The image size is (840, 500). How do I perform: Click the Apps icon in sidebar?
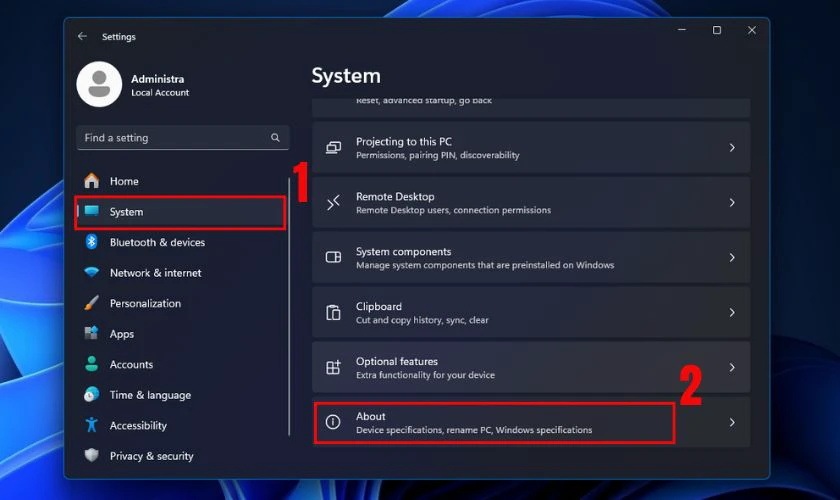92,333
